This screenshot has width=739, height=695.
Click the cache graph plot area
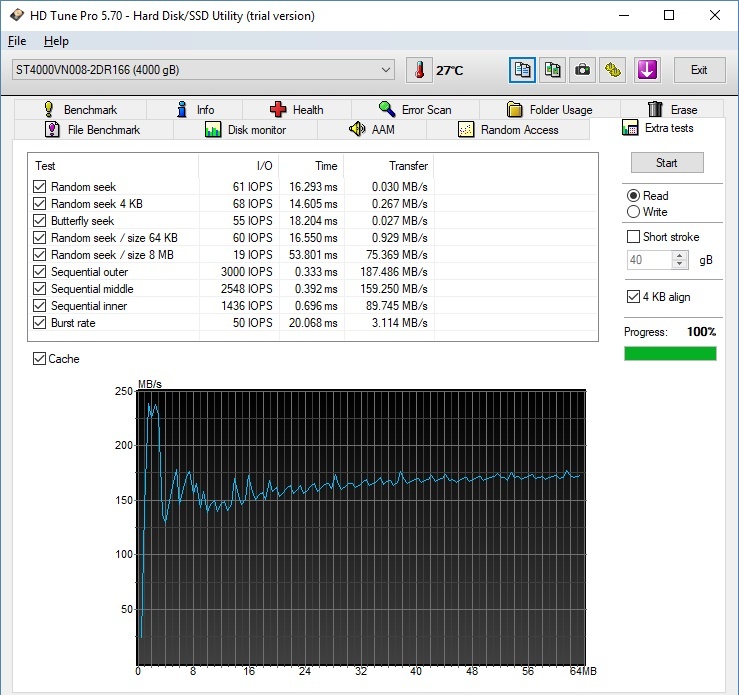(361, 528)
